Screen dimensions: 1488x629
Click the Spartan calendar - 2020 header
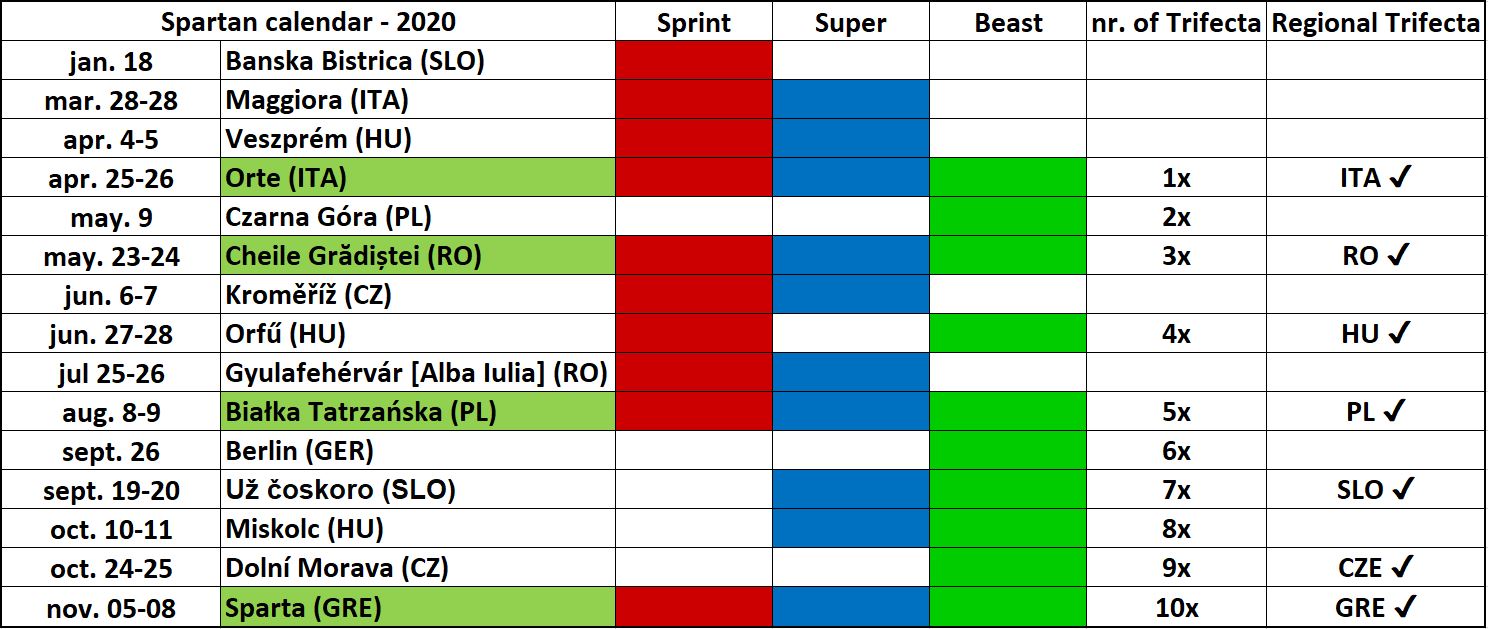coord(308,23)
